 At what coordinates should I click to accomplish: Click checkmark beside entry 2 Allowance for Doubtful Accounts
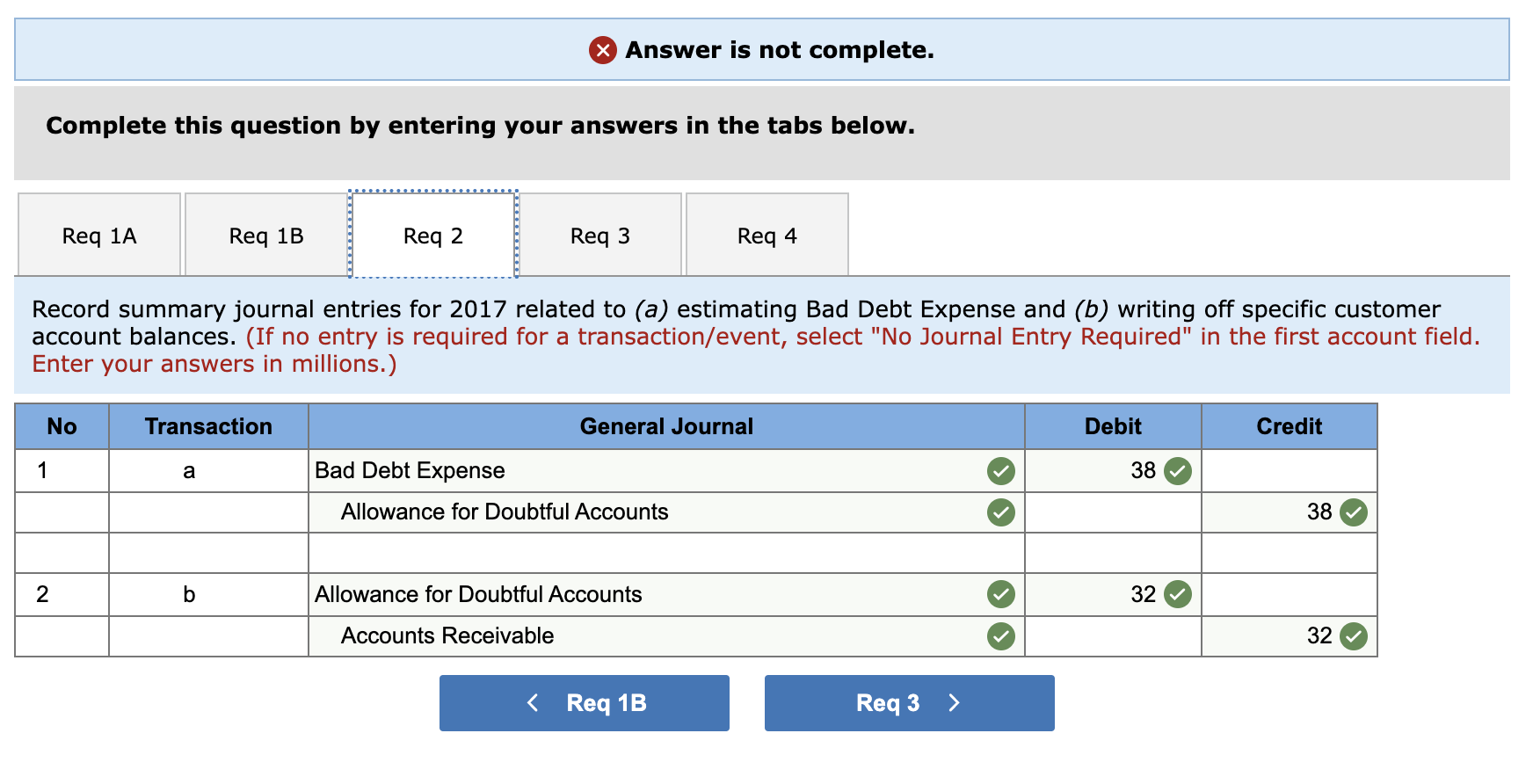tap(1000, 594)
